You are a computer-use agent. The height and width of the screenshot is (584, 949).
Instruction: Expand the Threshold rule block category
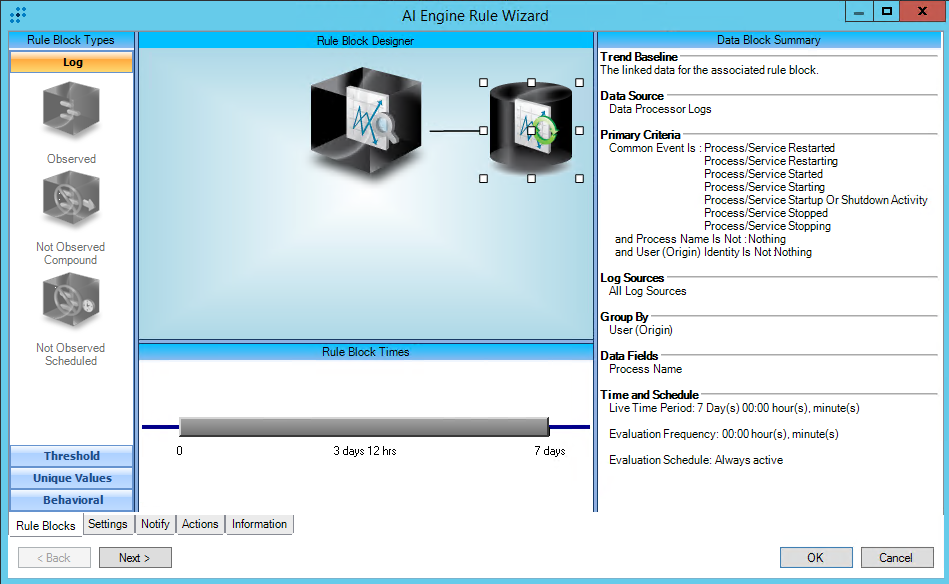pyautogui.click(x=71, y=456)
